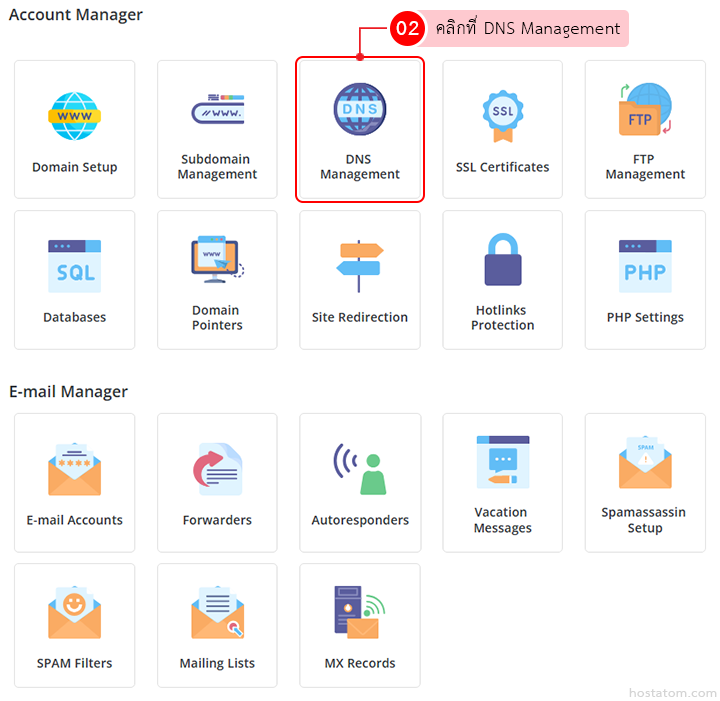Open Mailing Lists icon
Screen dimensions: 720x701
217,612
